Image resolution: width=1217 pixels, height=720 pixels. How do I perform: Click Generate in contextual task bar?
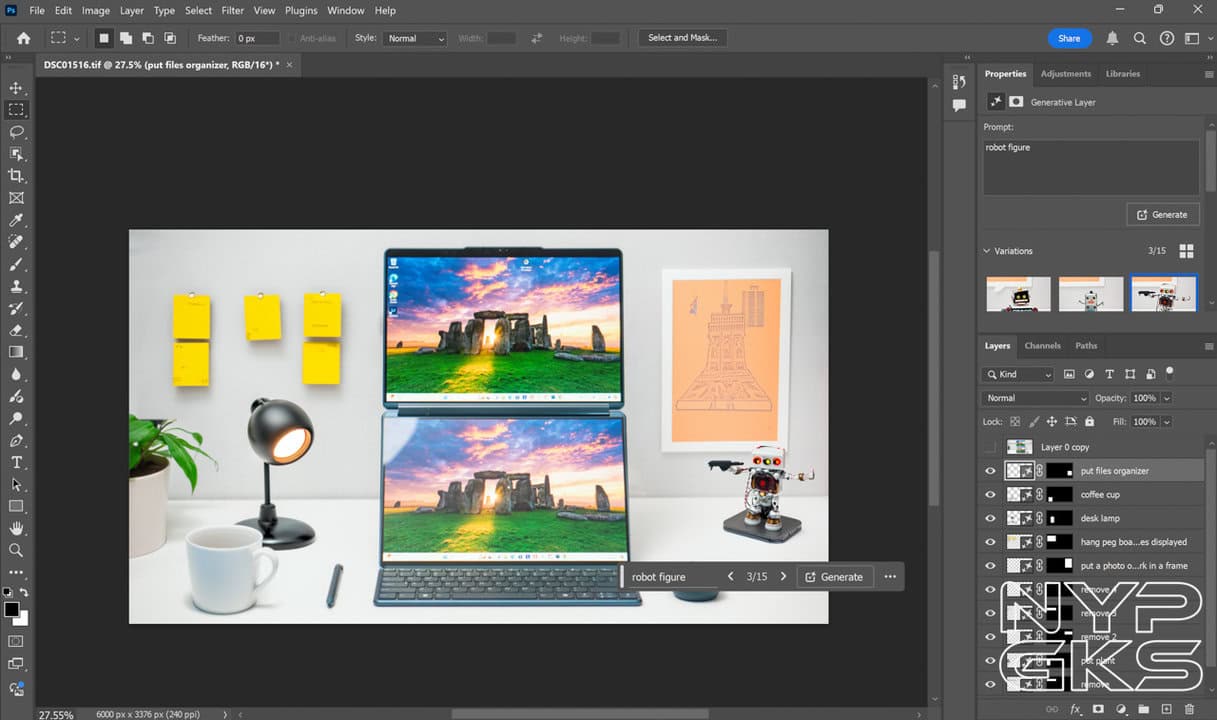click(x=834, y=577)
